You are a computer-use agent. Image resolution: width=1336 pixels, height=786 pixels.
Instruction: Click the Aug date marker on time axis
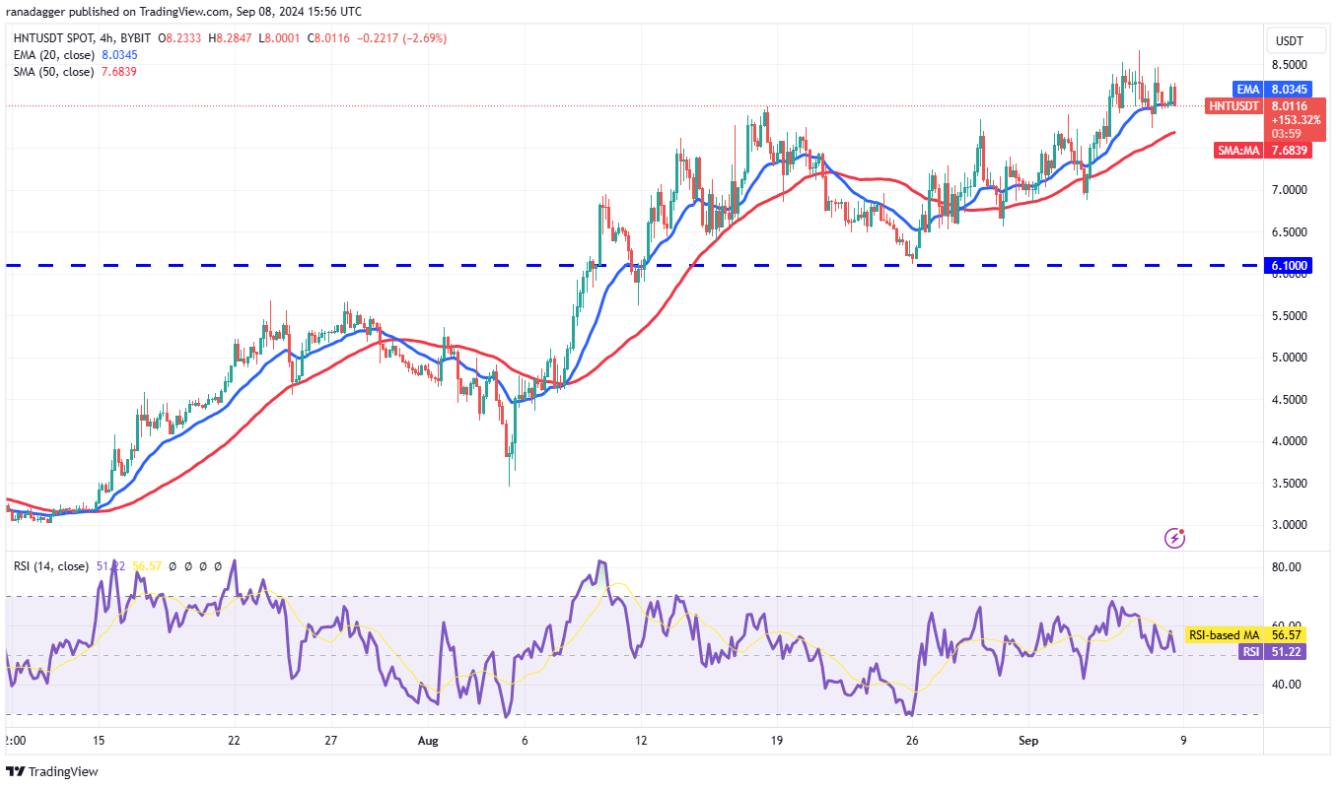428,741
